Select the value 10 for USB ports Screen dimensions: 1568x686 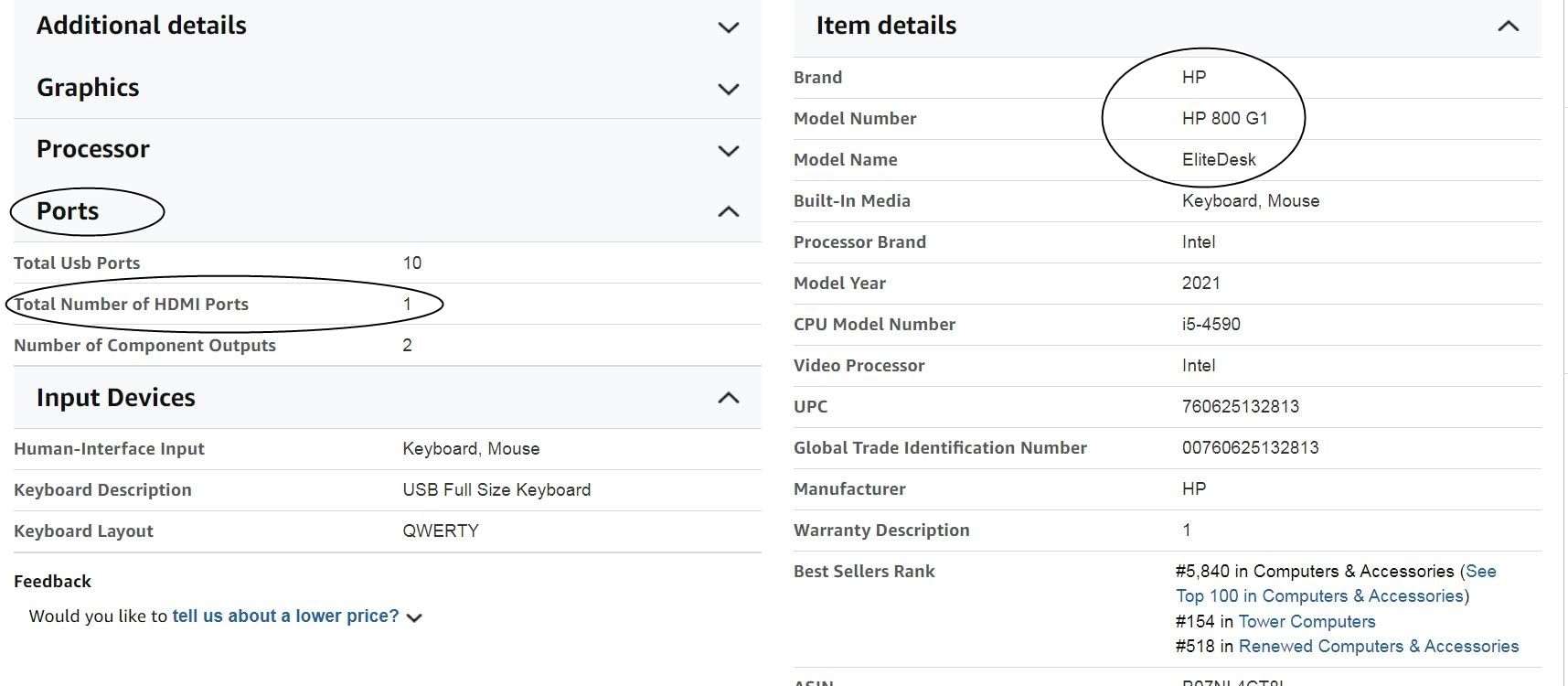coord(412,263)
